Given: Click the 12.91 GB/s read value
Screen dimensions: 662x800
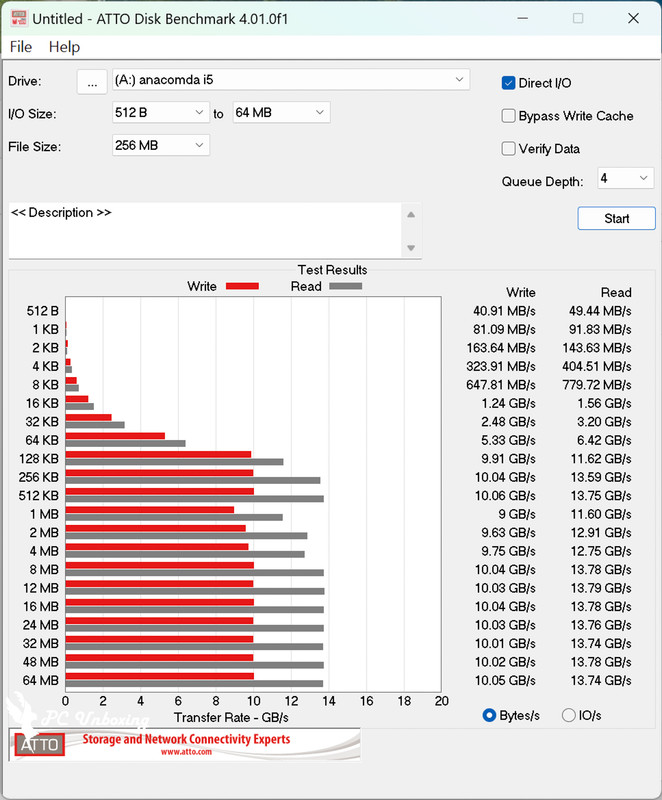Looking at the screenshot, I should click(x=601, y=532).
